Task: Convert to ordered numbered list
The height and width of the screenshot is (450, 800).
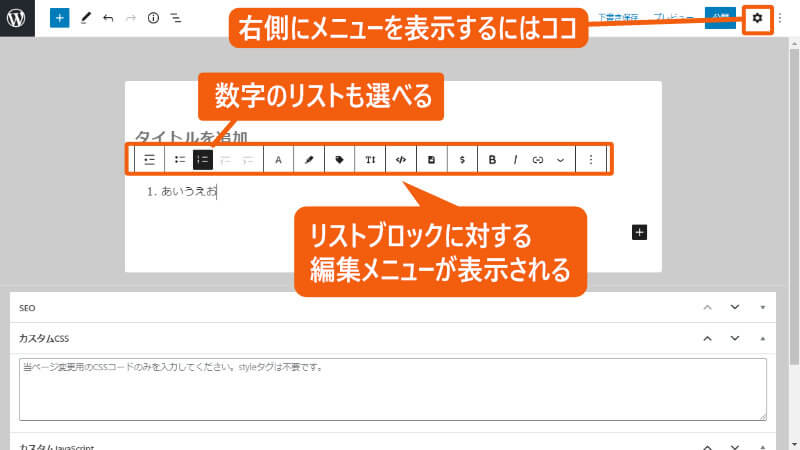Action: pos(203,160)
